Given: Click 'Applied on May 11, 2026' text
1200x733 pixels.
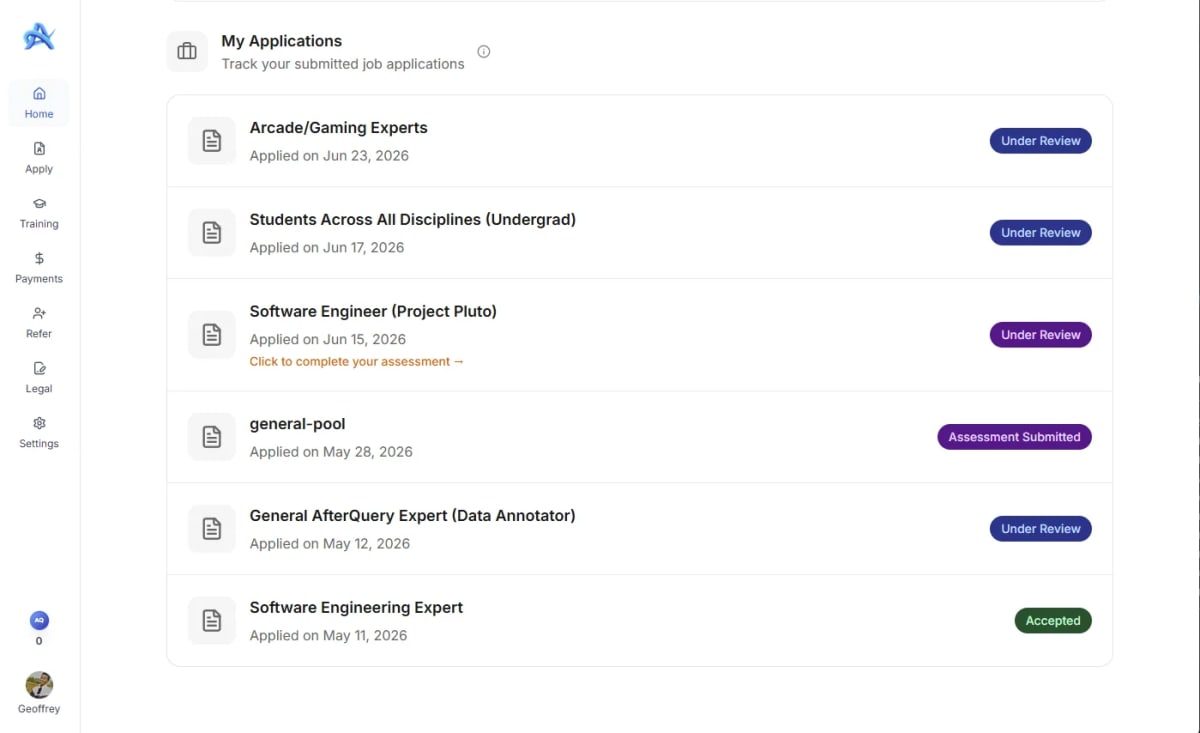Looking at the screenshot, I should click(x=328, y=636).
